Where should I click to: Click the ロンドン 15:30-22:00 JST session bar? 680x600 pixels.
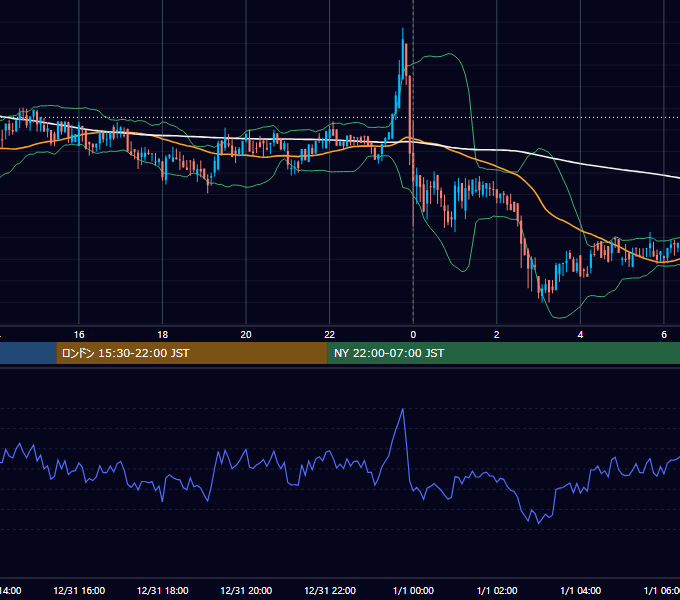tap(192, 353)
